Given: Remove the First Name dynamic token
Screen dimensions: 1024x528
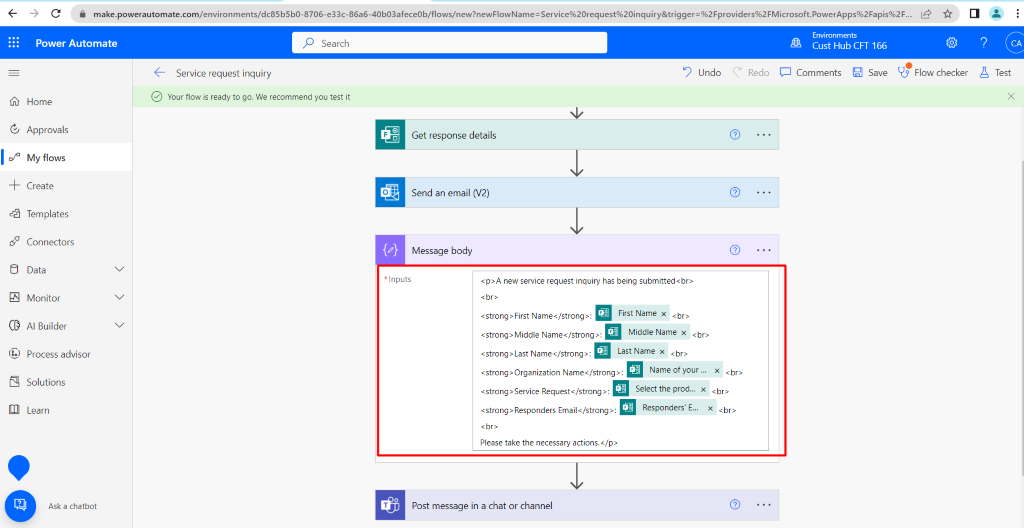Looking at the screenshot, I should click(663, 314).
